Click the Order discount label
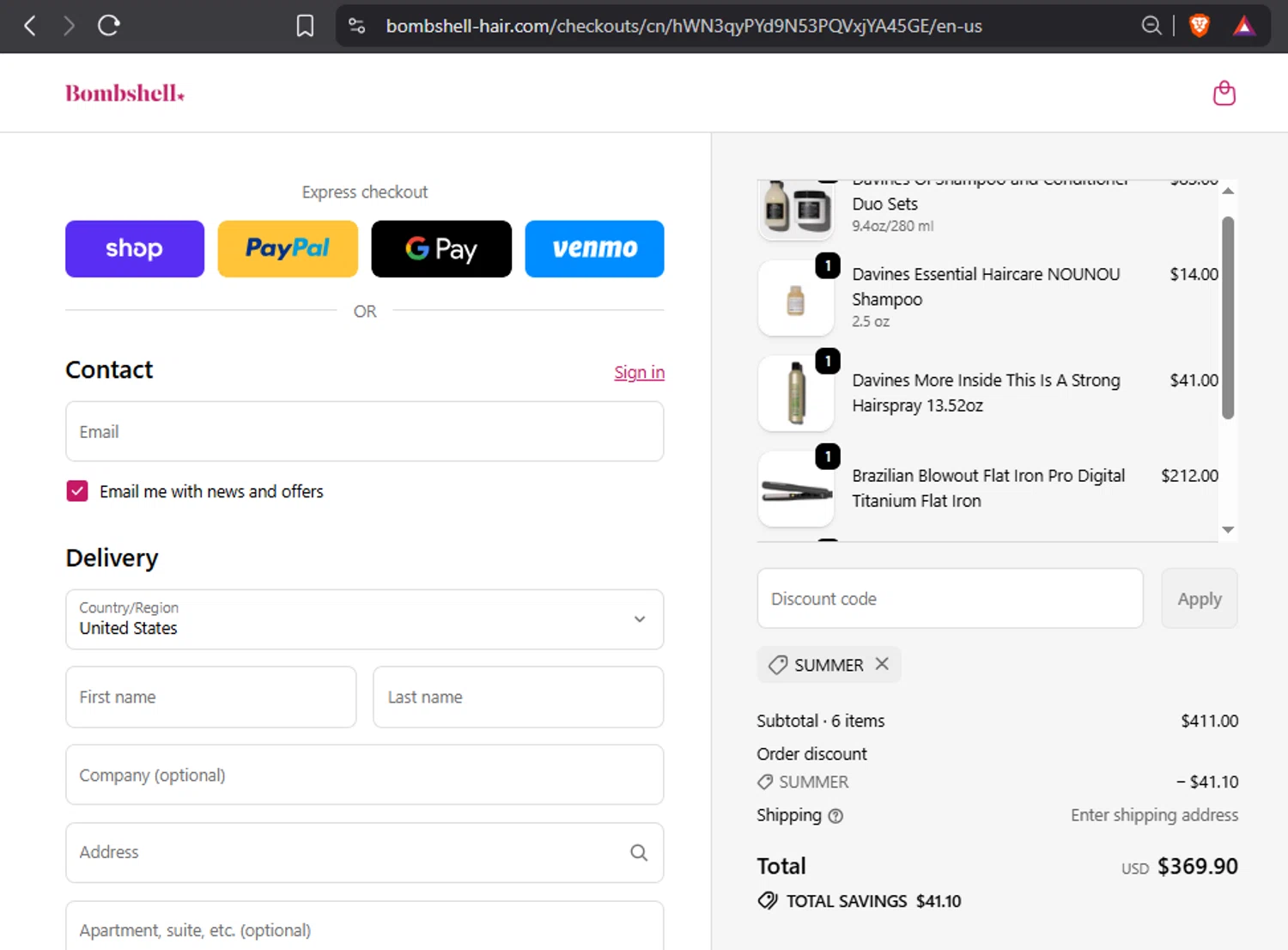 (811, 753)
